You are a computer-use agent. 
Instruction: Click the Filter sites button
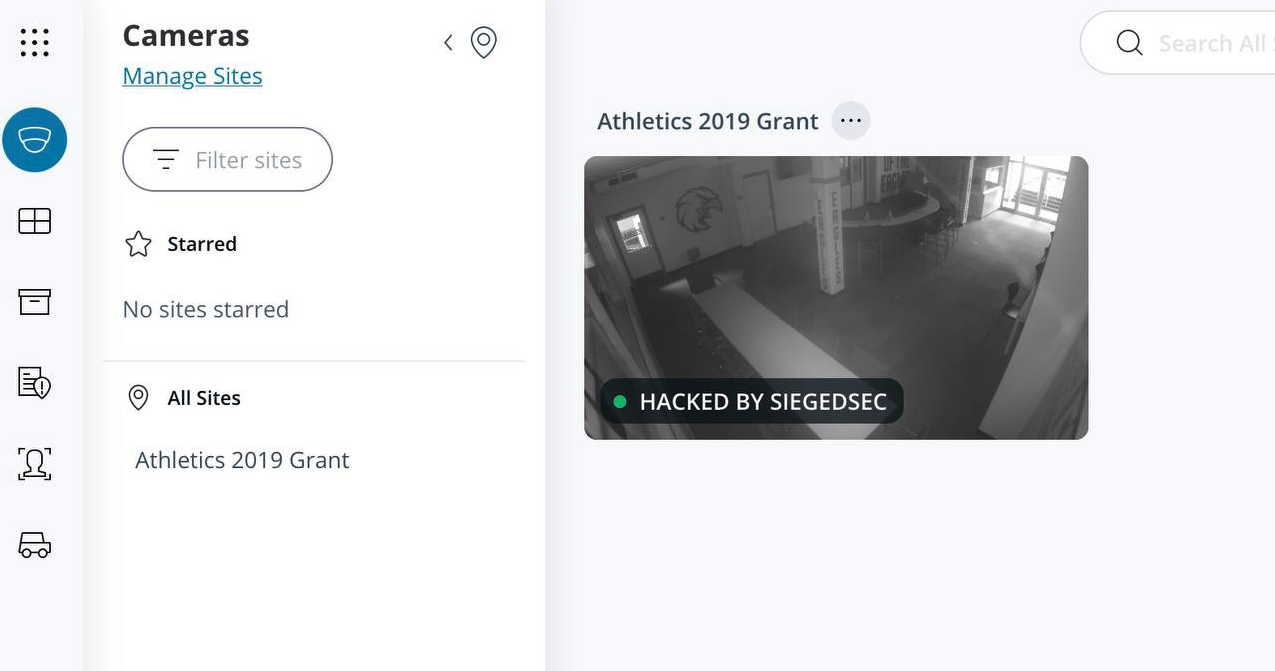pyautogui.click(x=227, y=160)
